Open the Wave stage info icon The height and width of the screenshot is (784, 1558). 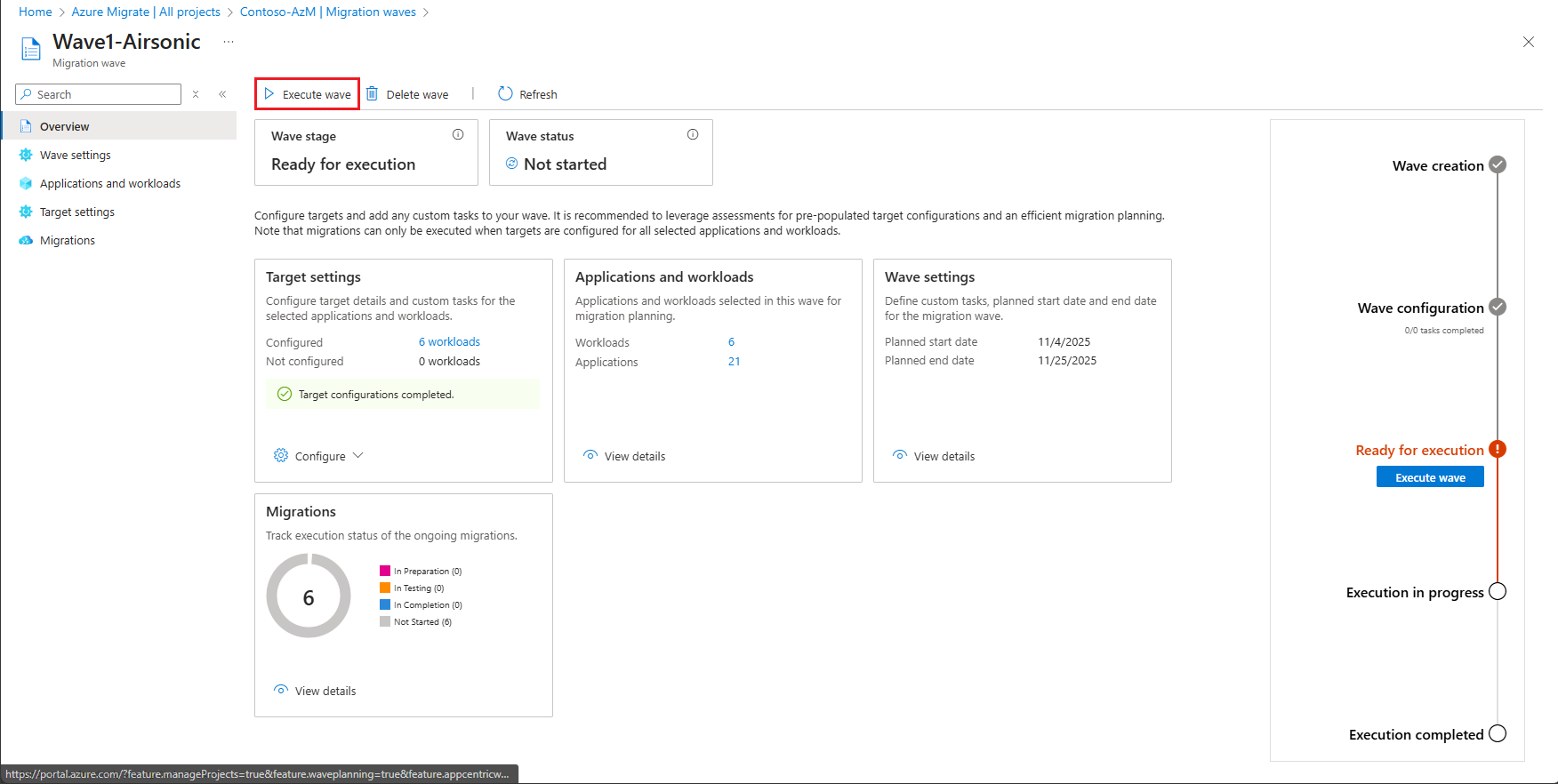point(458,135)
